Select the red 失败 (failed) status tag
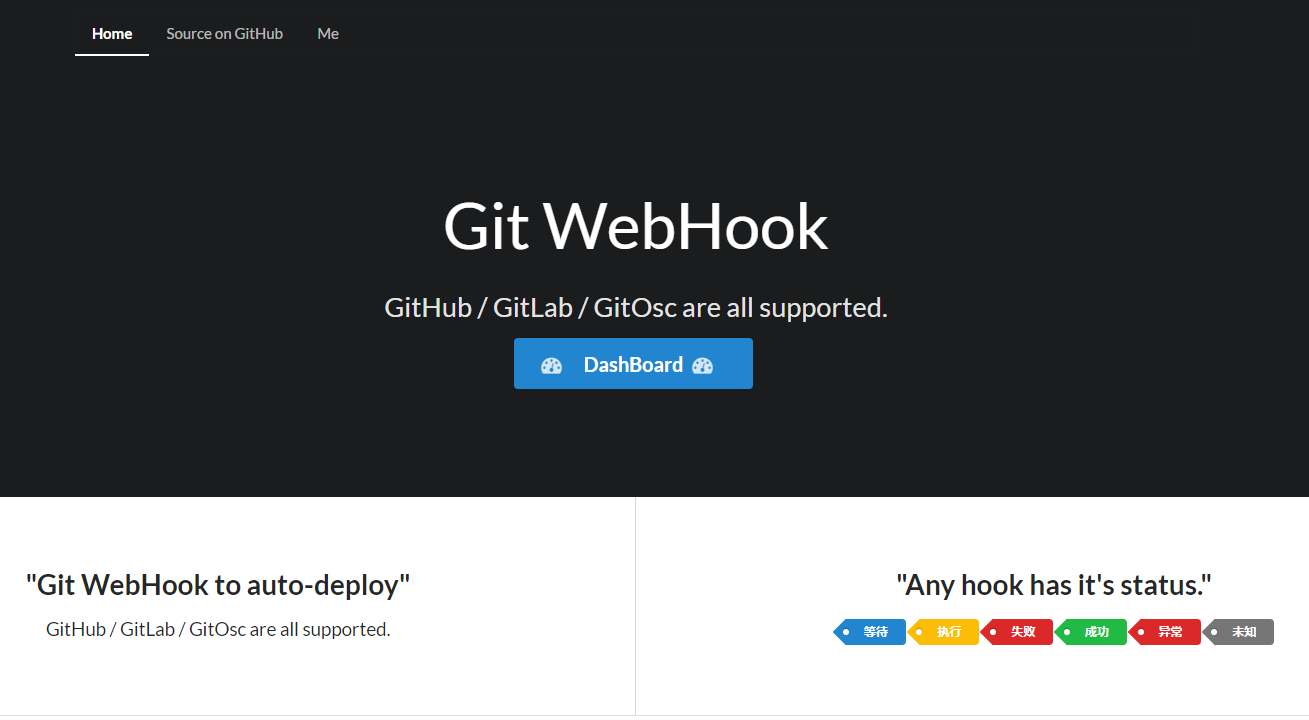Screen dimensions: 1309x720 click(x=1022, y=631)
